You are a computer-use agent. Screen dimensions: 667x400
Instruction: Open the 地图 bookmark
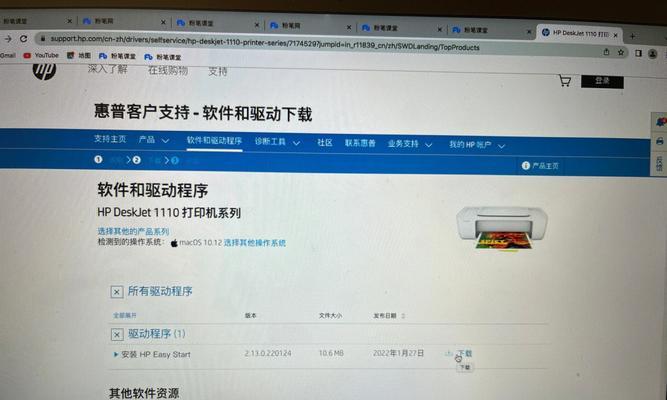click(79, 55)
